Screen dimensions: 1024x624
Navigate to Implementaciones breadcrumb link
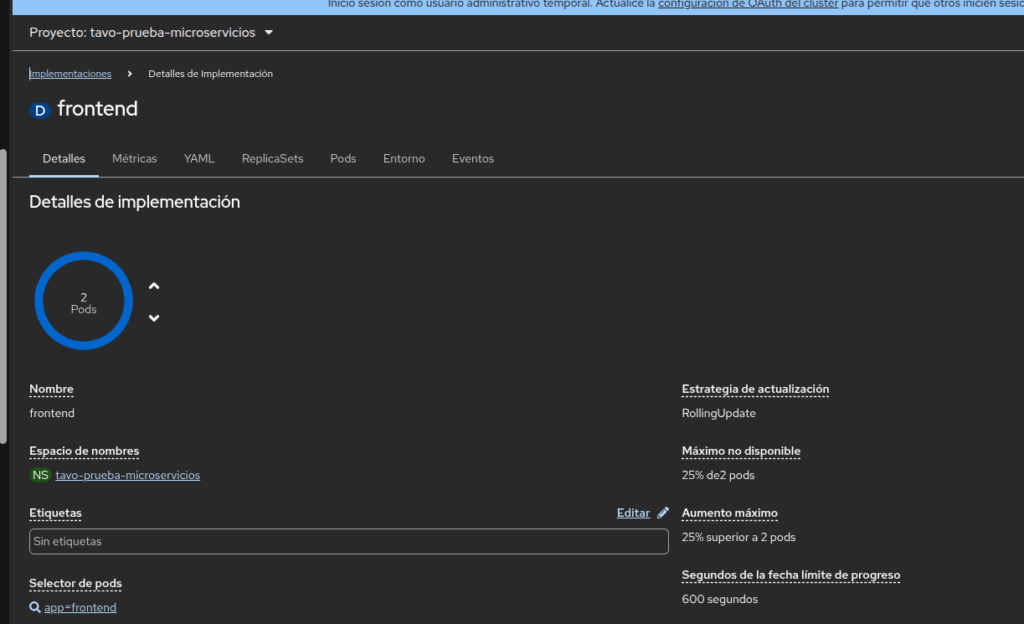pos(71,74)
